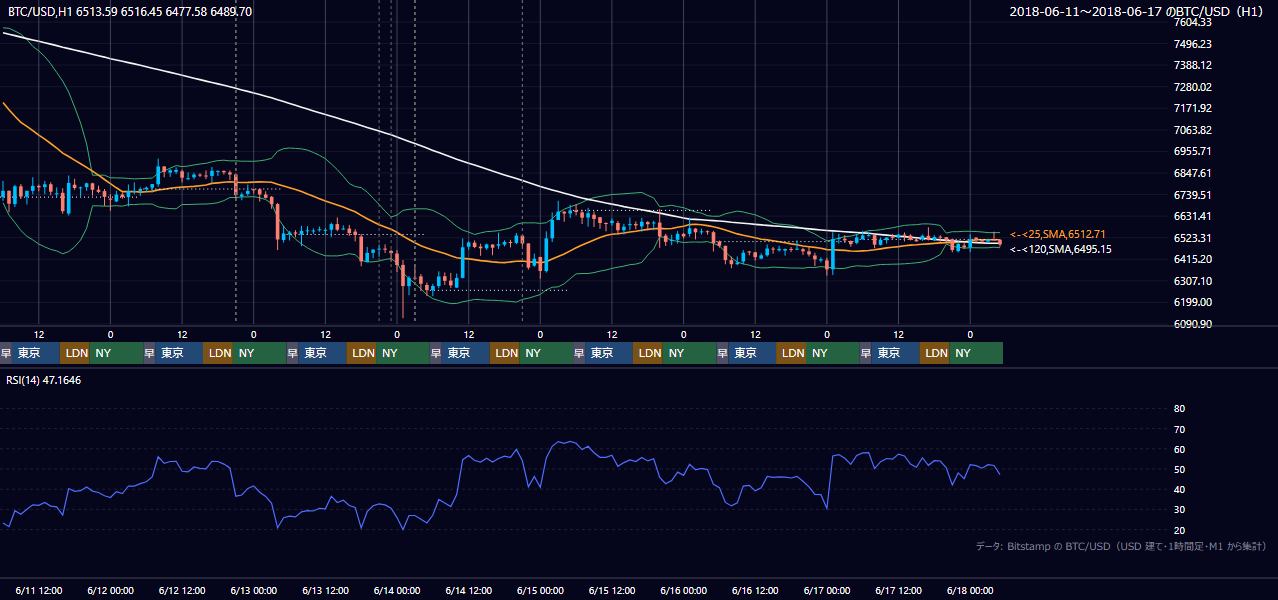Screen dimensions: 1278x600
Task: Select the 6/14 12:00 time label
Action: pos(469,591)
